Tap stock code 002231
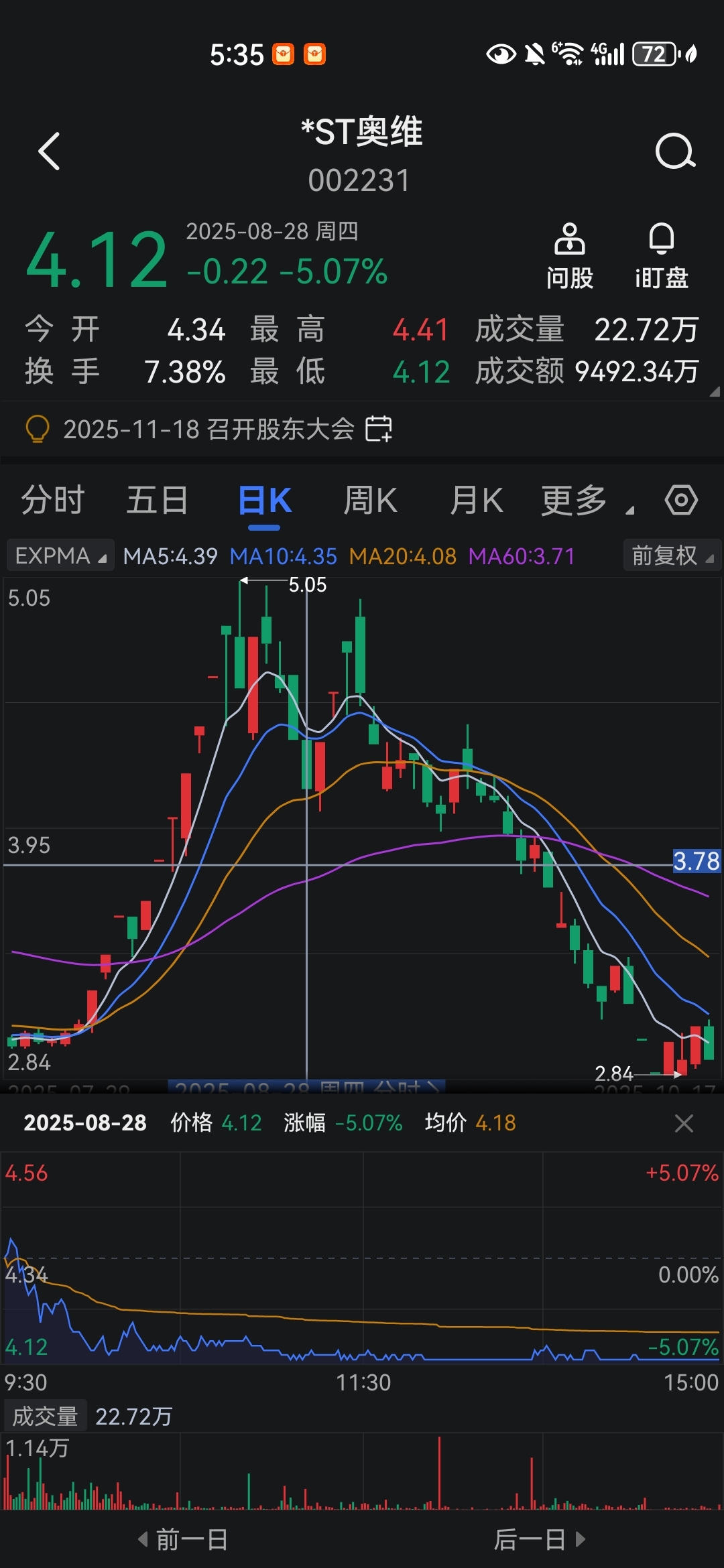The image size is (724, 1568). [359, 180]
